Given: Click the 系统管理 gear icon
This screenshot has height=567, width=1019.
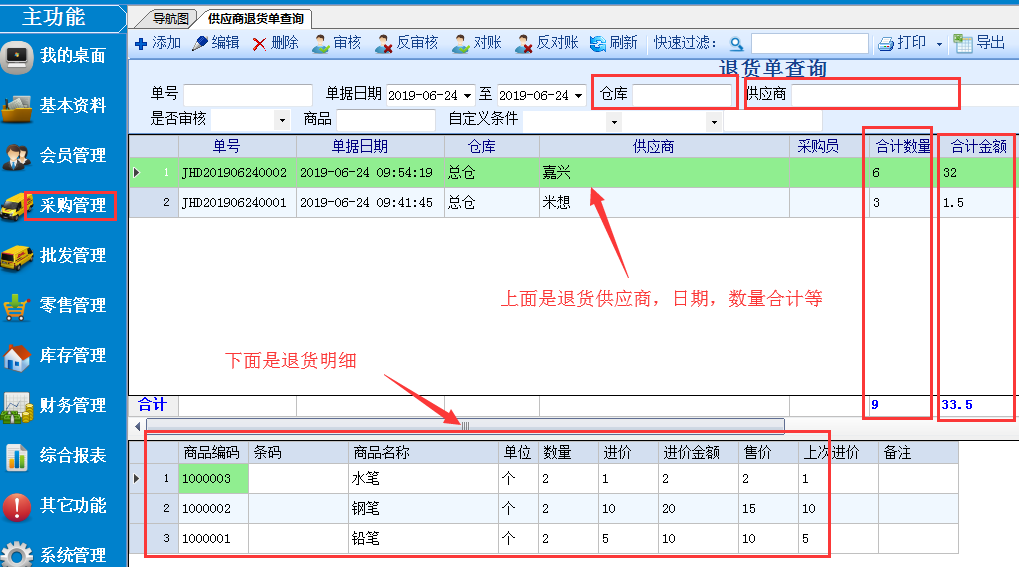Looking at the screenshot, I should pos(17,555).
